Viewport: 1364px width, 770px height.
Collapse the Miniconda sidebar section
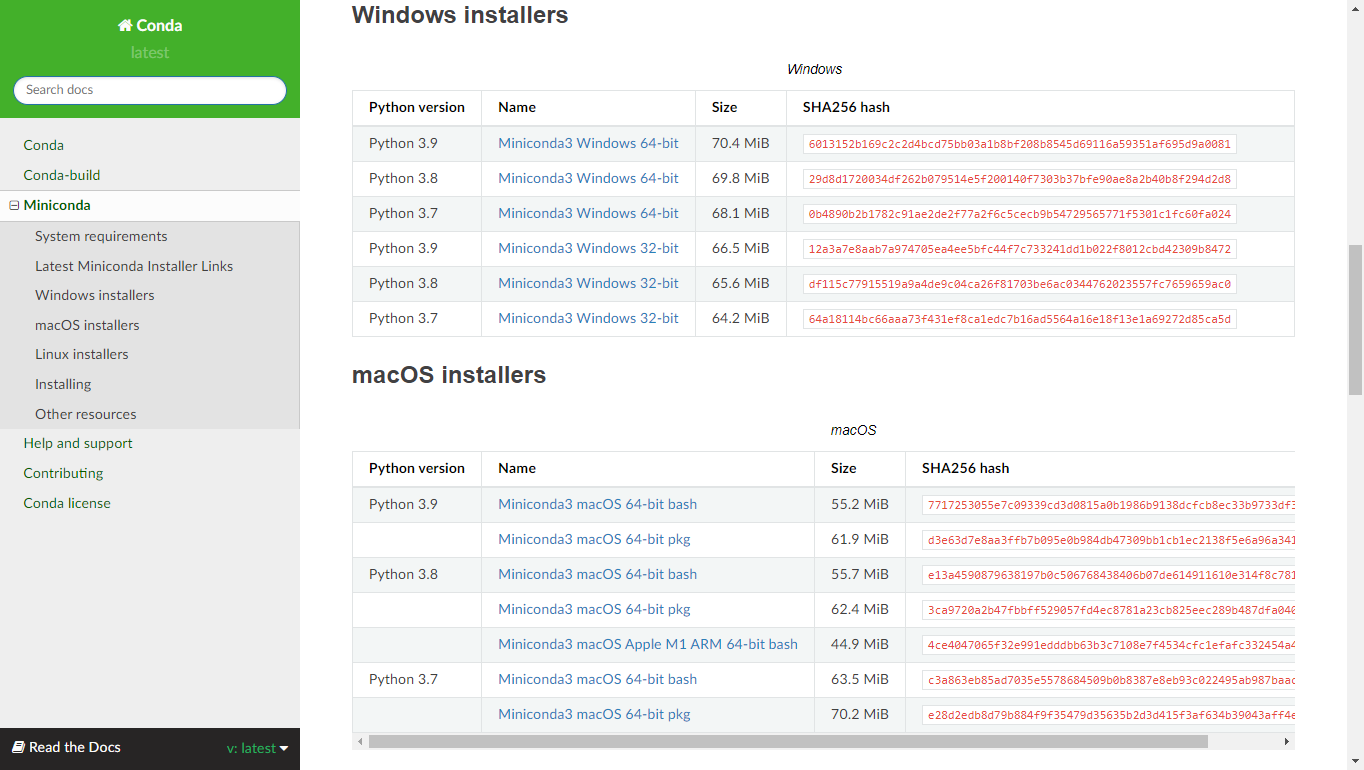14,206
